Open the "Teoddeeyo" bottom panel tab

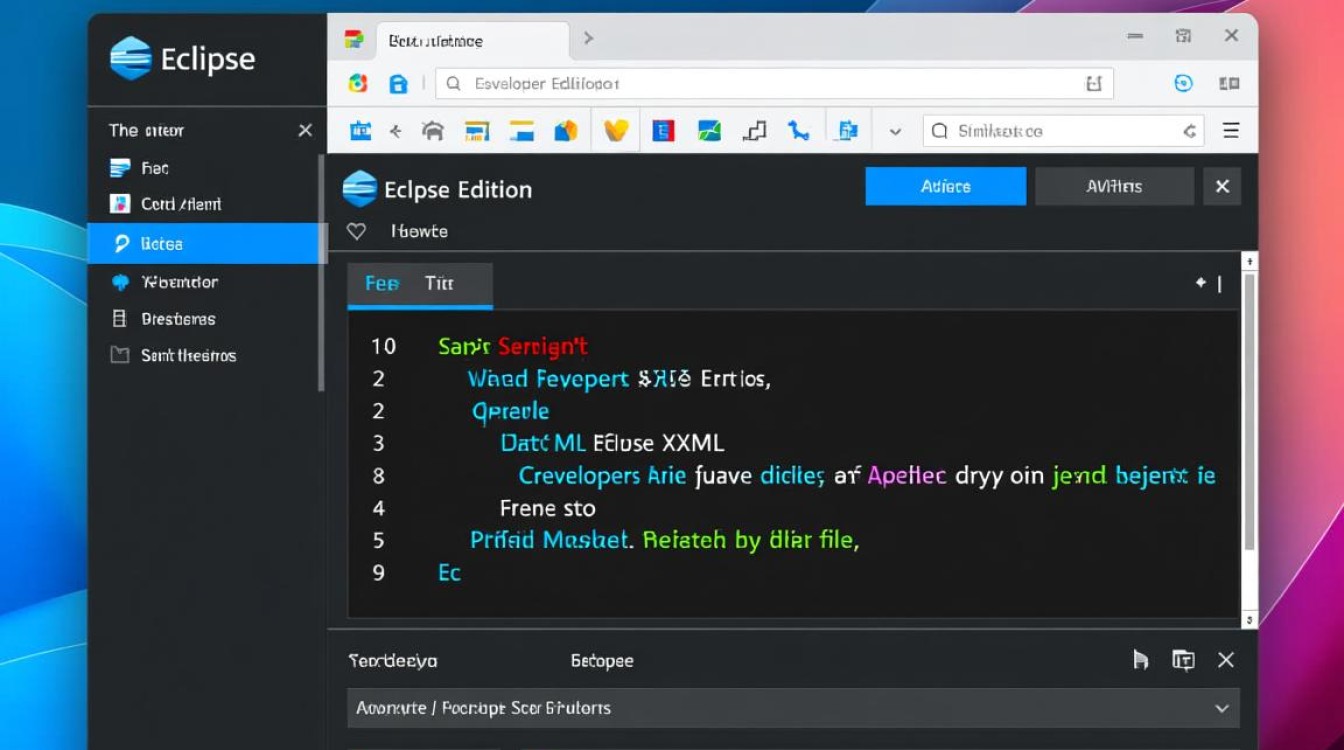point(393,661)
